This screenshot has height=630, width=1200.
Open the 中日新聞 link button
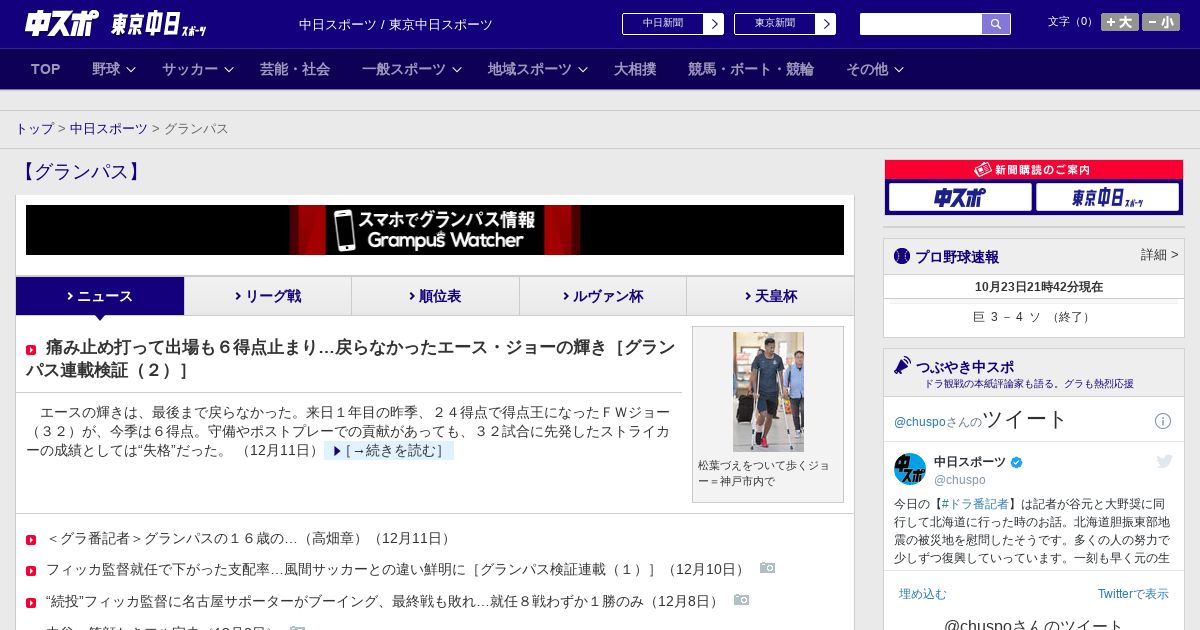[x=673, y=24]
